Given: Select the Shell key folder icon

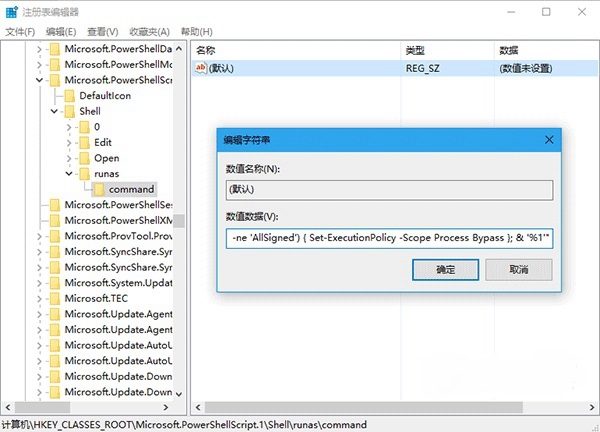Looking at the screenshot, I should pos(69,112).
